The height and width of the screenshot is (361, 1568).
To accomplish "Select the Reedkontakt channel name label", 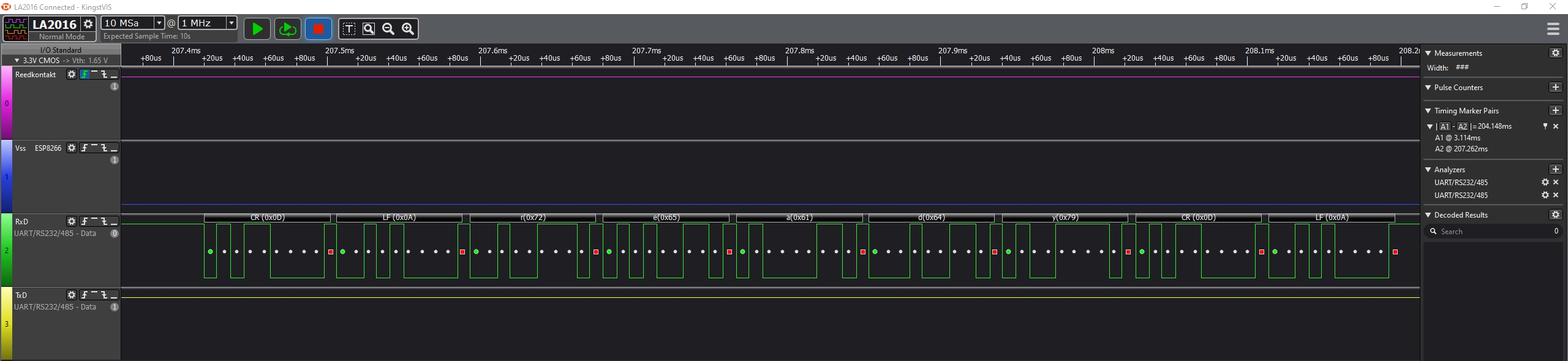I will pyautogui.click(x=36, y=75).
